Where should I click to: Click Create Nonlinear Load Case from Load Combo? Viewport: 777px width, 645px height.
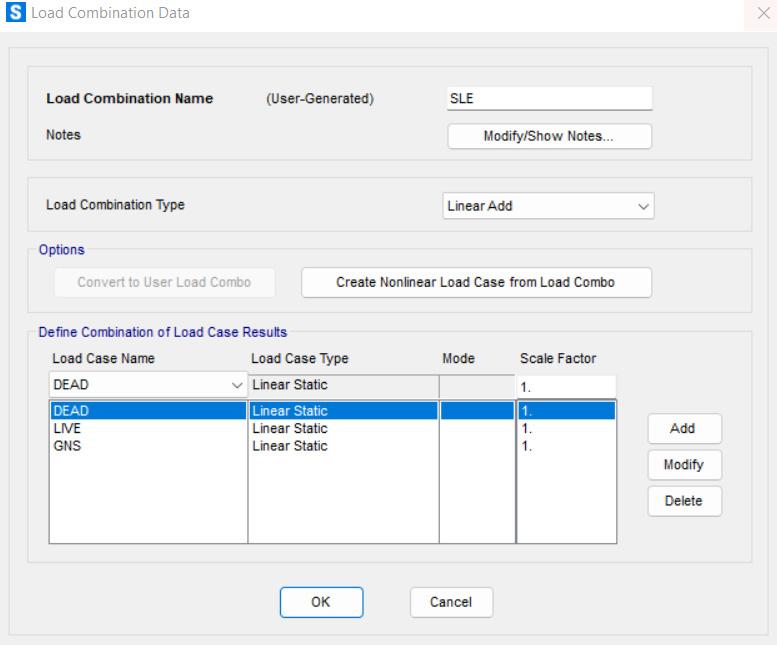(x=476, y=282)
